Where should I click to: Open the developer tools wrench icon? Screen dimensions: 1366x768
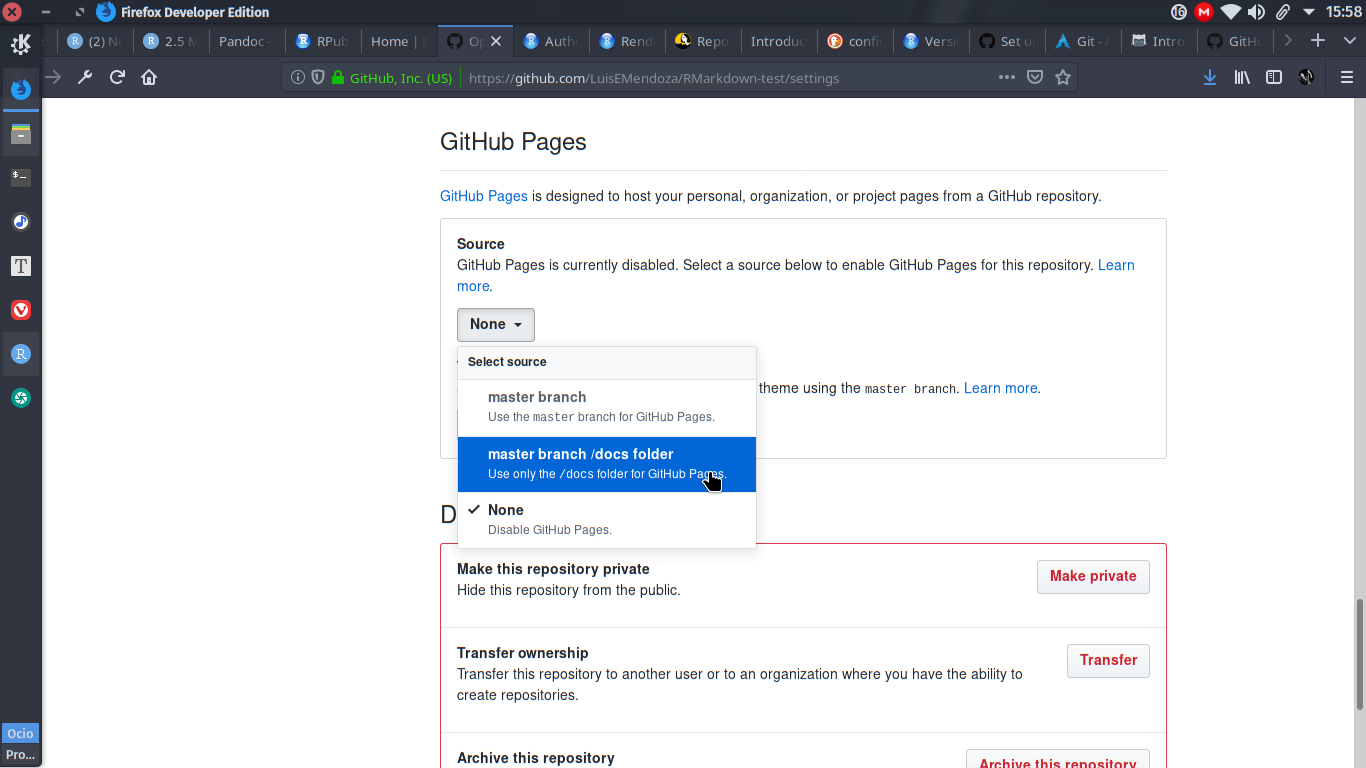[x=85, y=77]
